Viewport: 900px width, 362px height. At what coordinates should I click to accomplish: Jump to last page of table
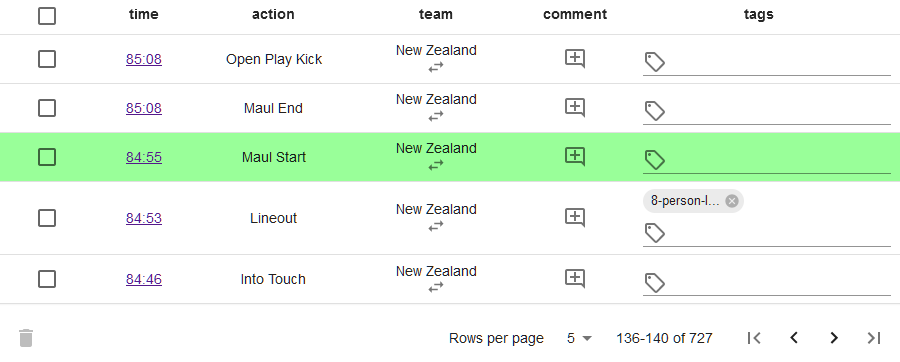(874, 338)
